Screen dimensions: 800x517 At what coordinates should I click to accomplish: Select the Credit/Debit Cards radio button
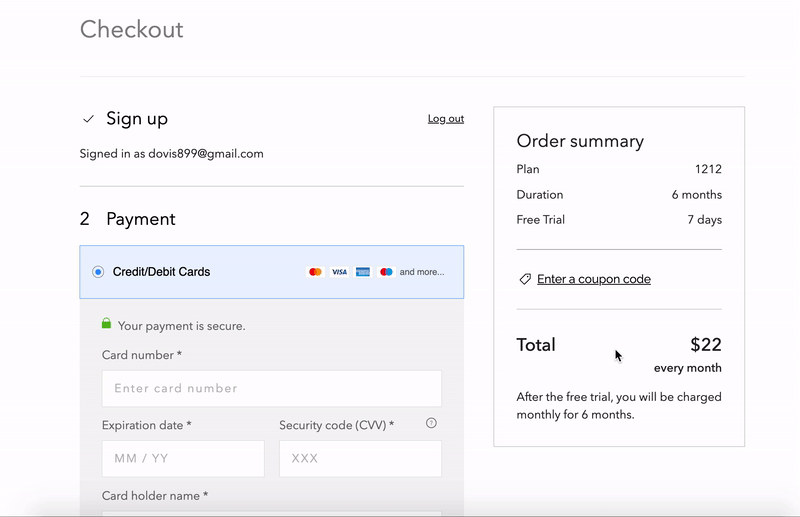(x=98, y=272)
